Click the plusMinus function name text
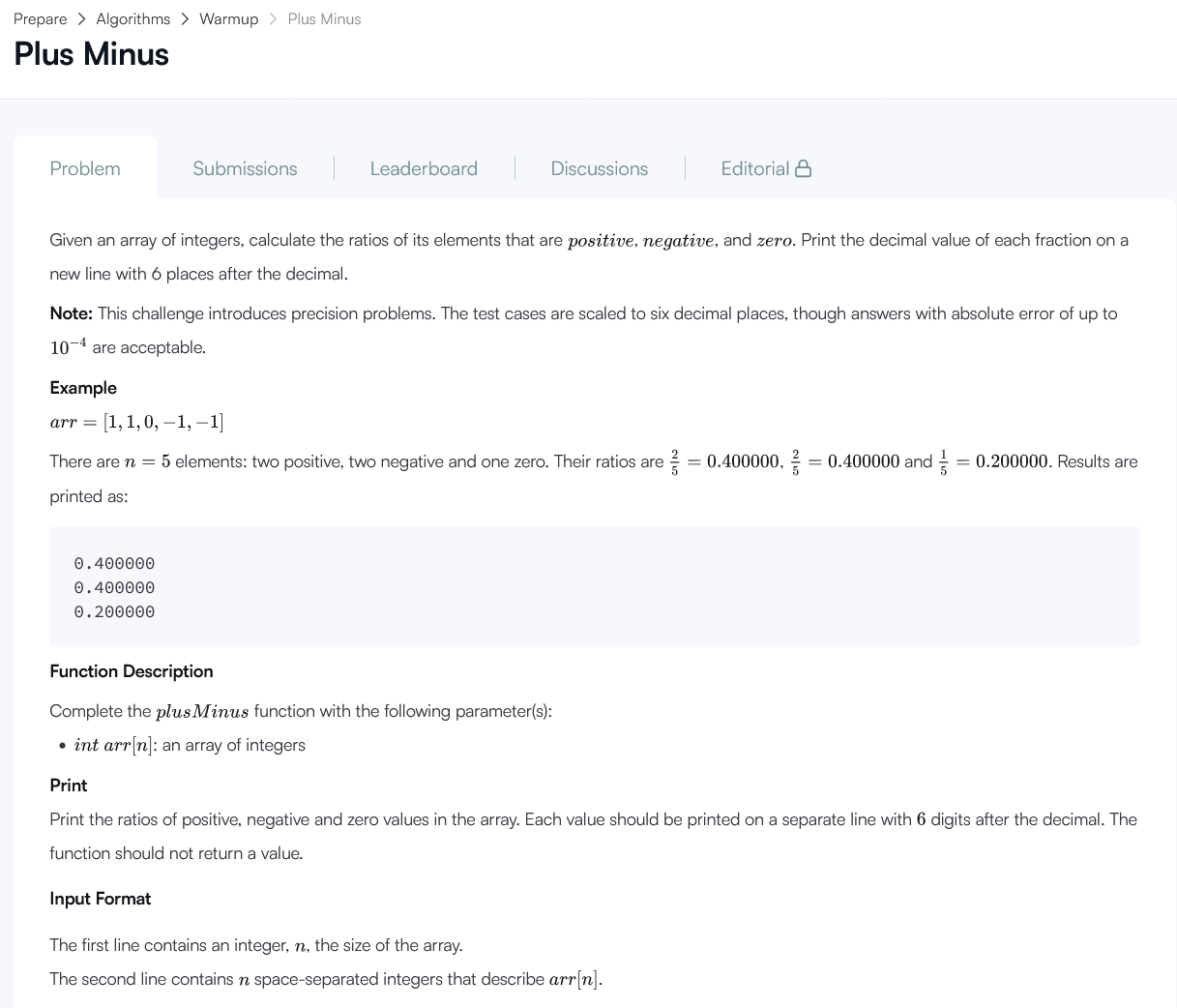This screenshot has width=1177, height=1008. click(x=201, y=711)
